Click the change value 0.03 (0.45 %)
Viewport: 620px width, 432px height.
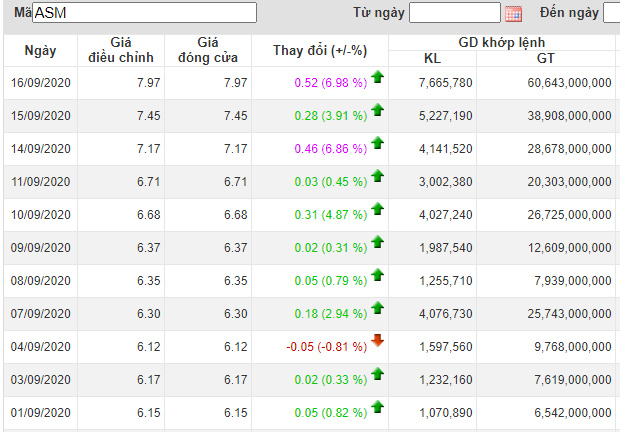point(331,182)
